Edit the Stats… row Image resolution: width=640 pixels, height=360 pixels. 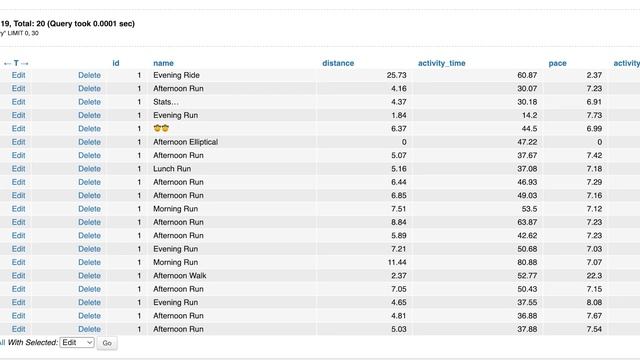[x=18, y=102]
